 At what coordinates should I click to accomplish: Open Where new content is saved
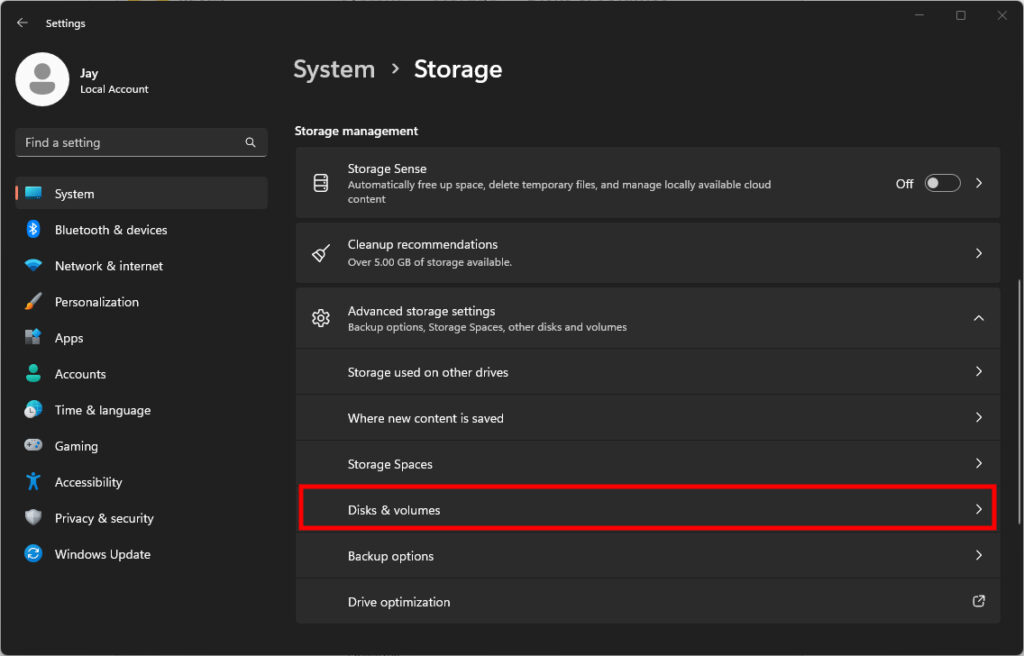point(646,417)
